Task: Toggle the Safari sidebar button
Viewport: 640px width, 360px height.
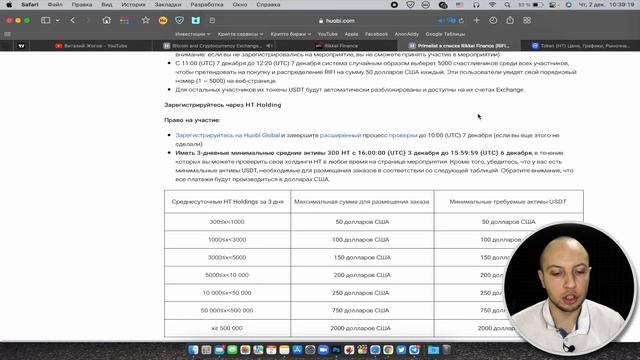Action: [45, 20]
